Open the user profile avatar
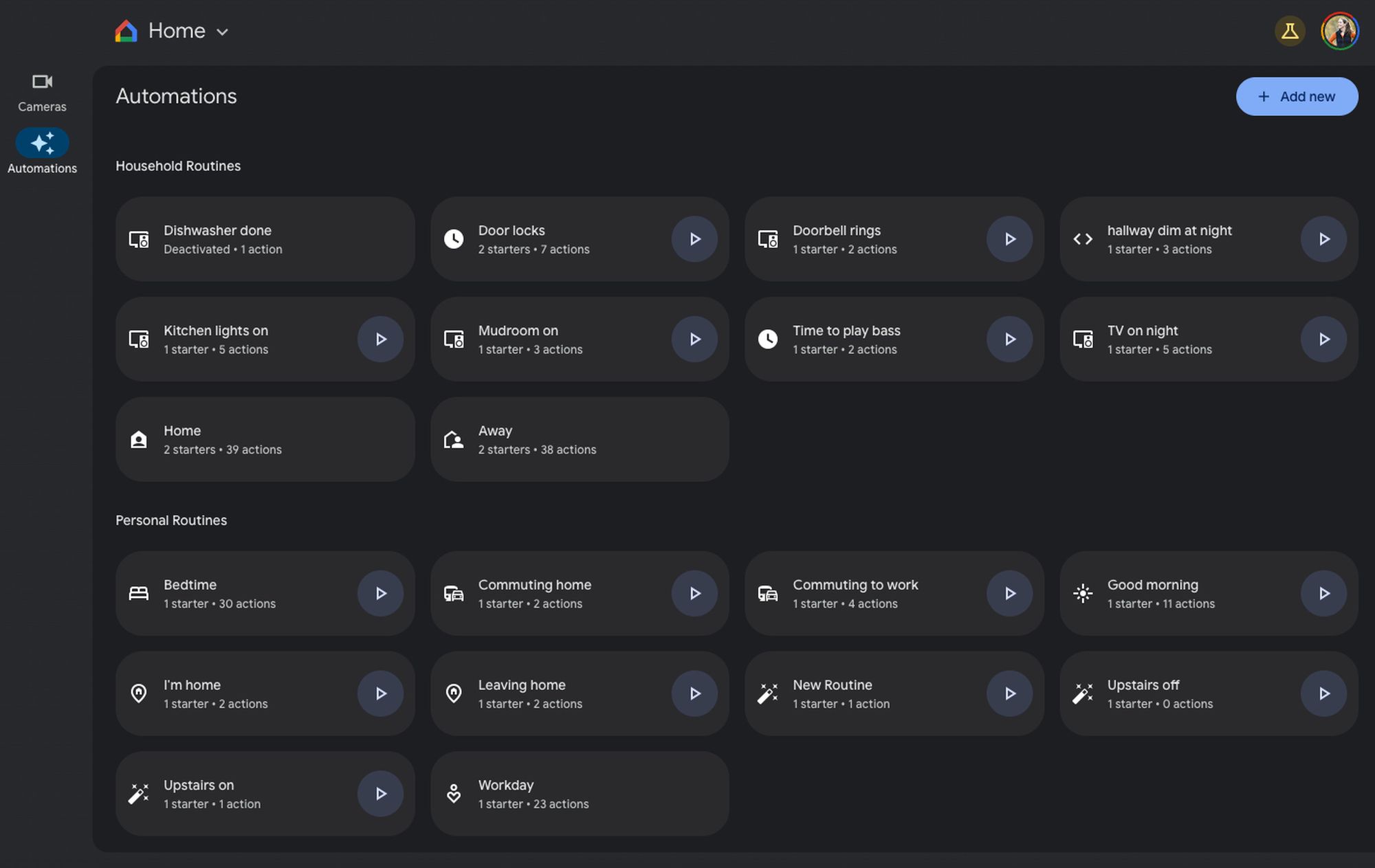The width and height of the screenshot is (1375, 868). click(1339, 31)
